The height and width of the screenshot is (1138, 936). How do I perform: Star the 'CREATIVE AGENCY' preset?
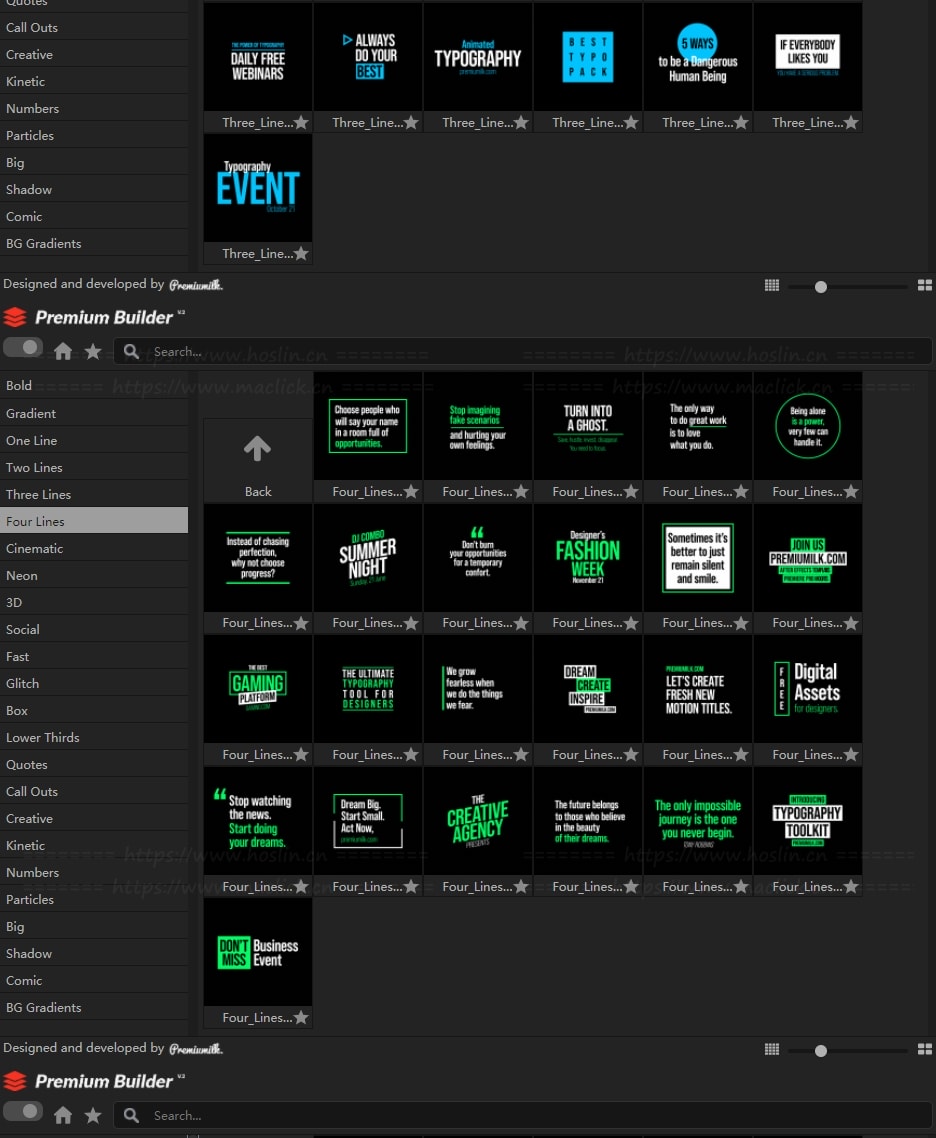[521, 887]
